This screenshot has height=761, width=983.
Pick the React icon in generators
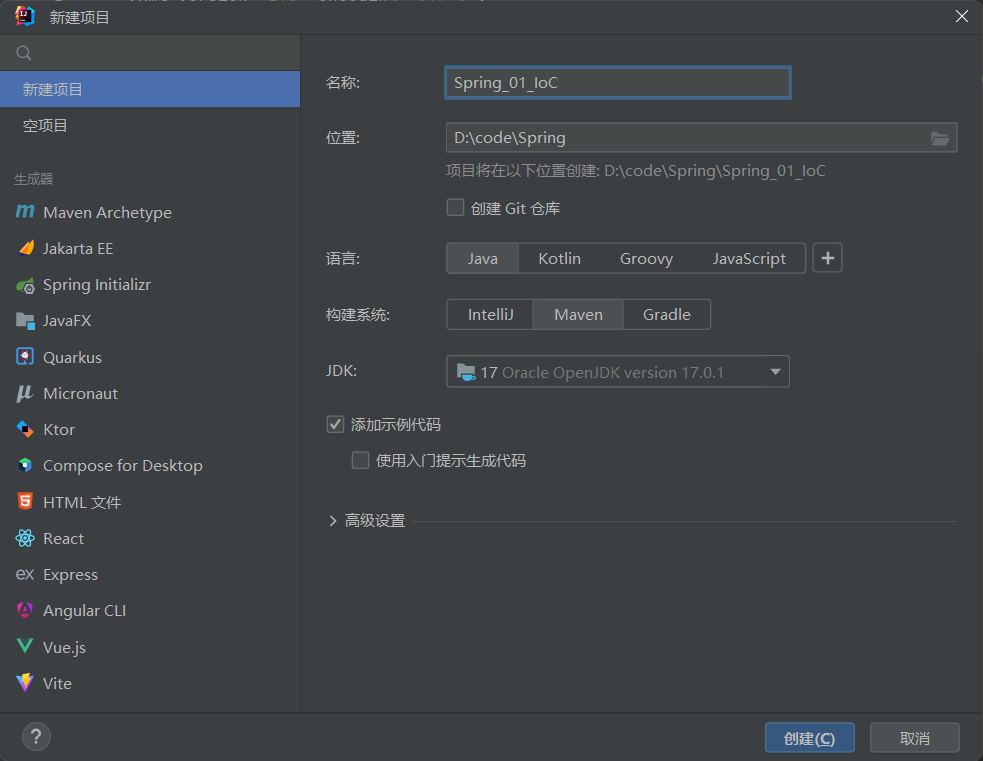pyautogui.click(x=25, y=538)
